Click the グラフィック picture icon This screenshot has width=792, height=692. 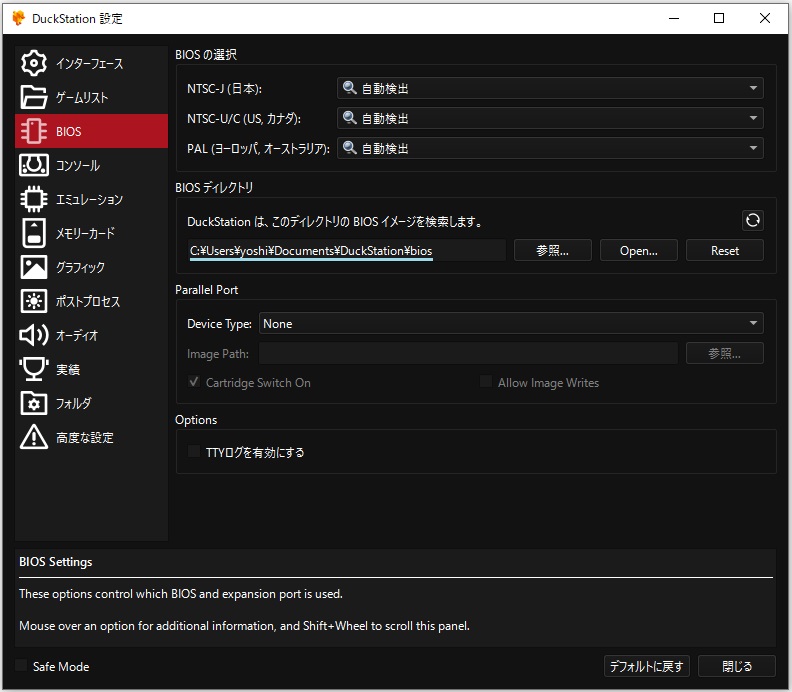pos(34,267)
